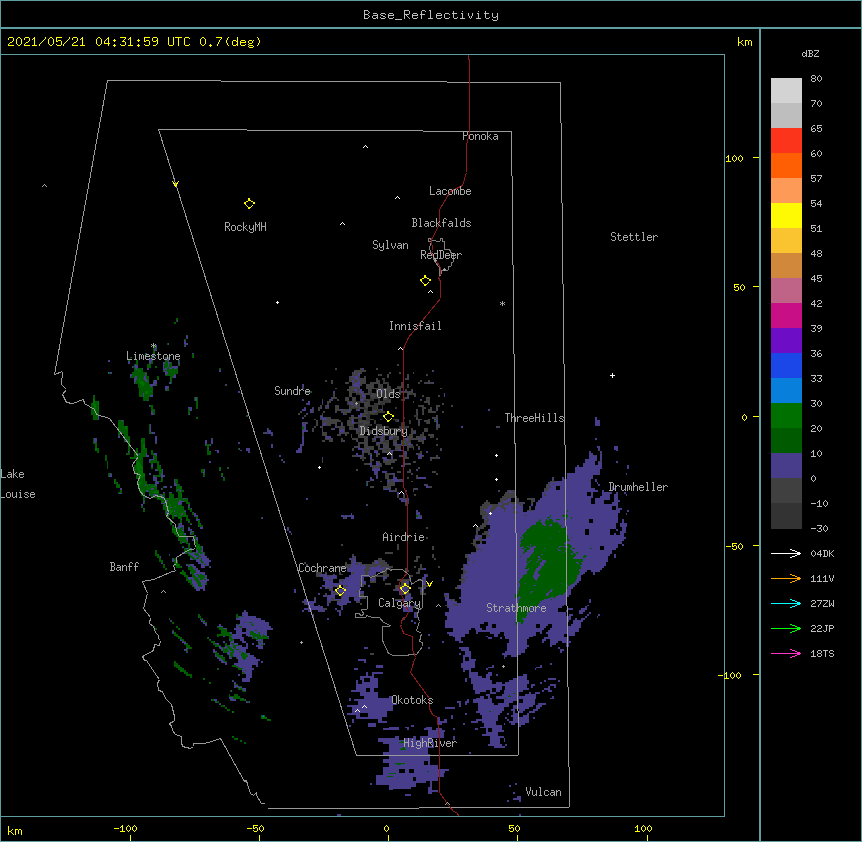
Task: Click the Innisfail label
Action: click(x=415, y=326)
